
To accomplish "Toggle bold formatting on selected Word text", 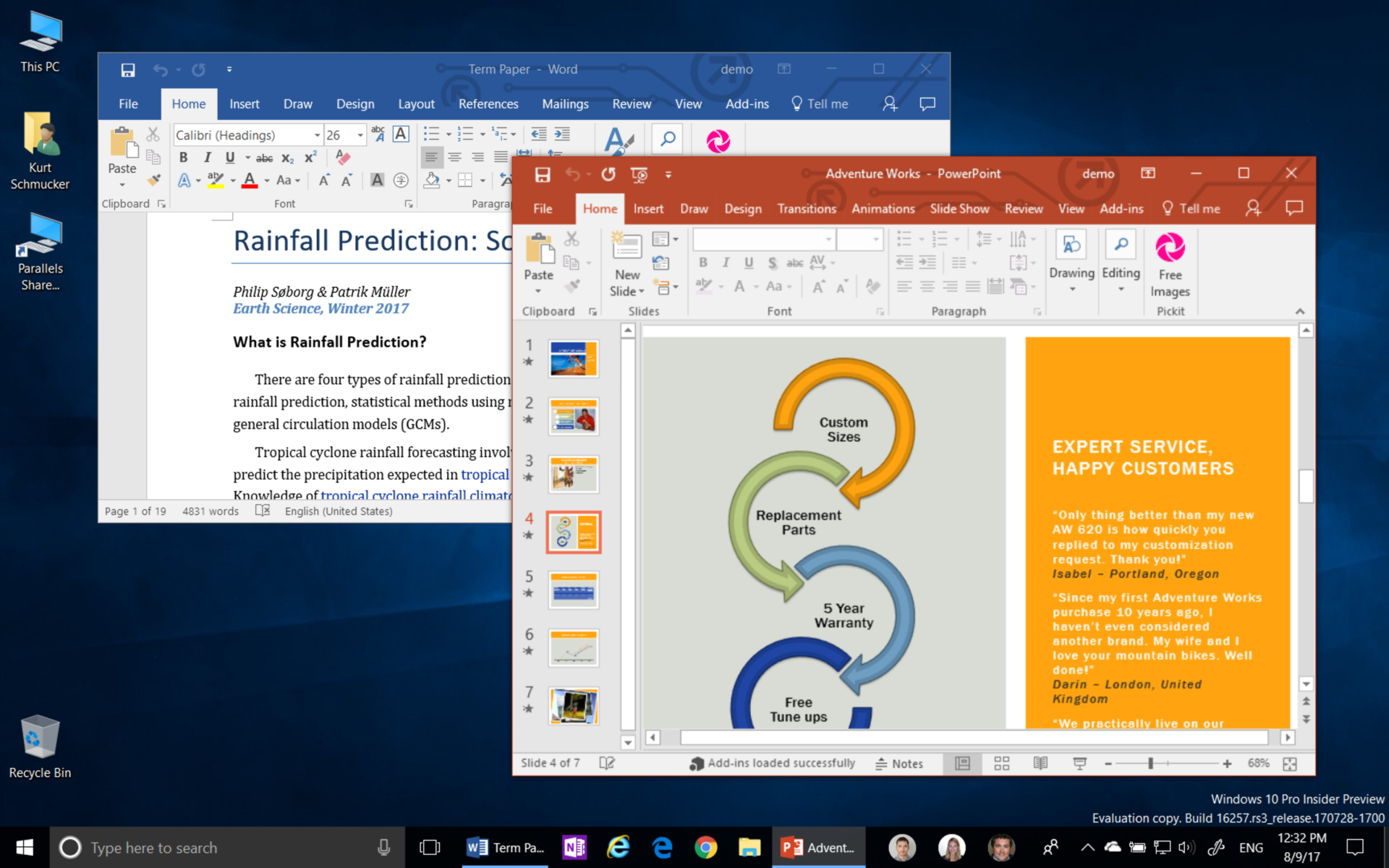I will pos(182,156).
